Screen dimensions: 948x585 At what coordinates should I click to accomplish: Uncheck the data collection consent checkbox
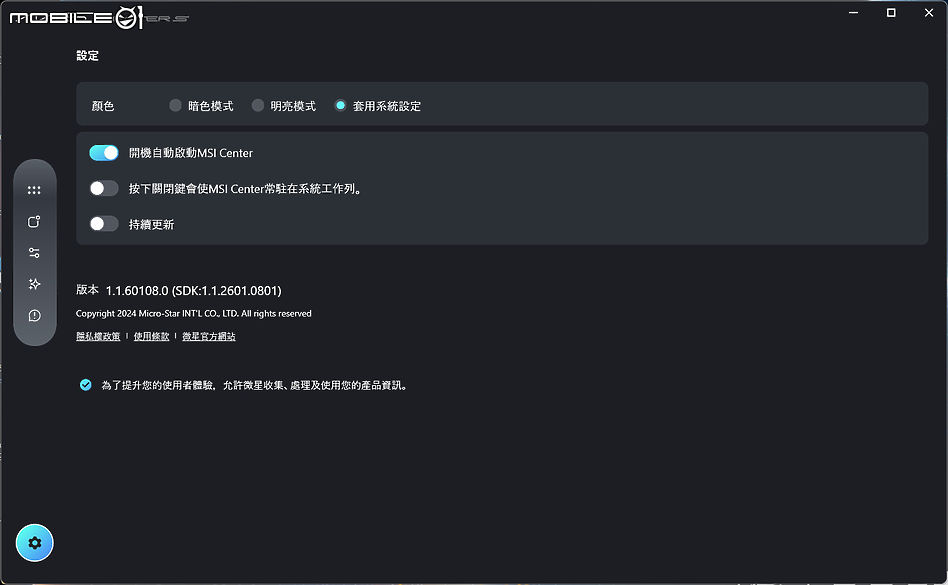(x=85, y=384)
